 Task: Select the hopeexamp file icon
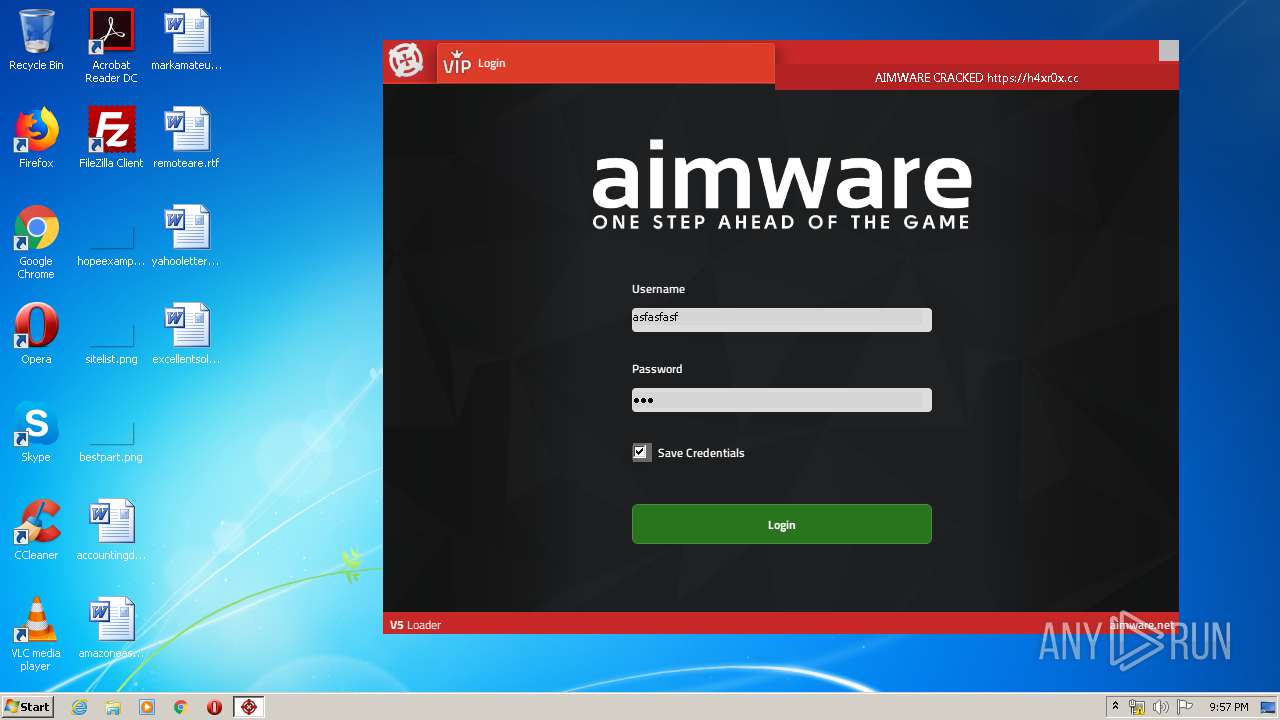click(x=111, y=246)
